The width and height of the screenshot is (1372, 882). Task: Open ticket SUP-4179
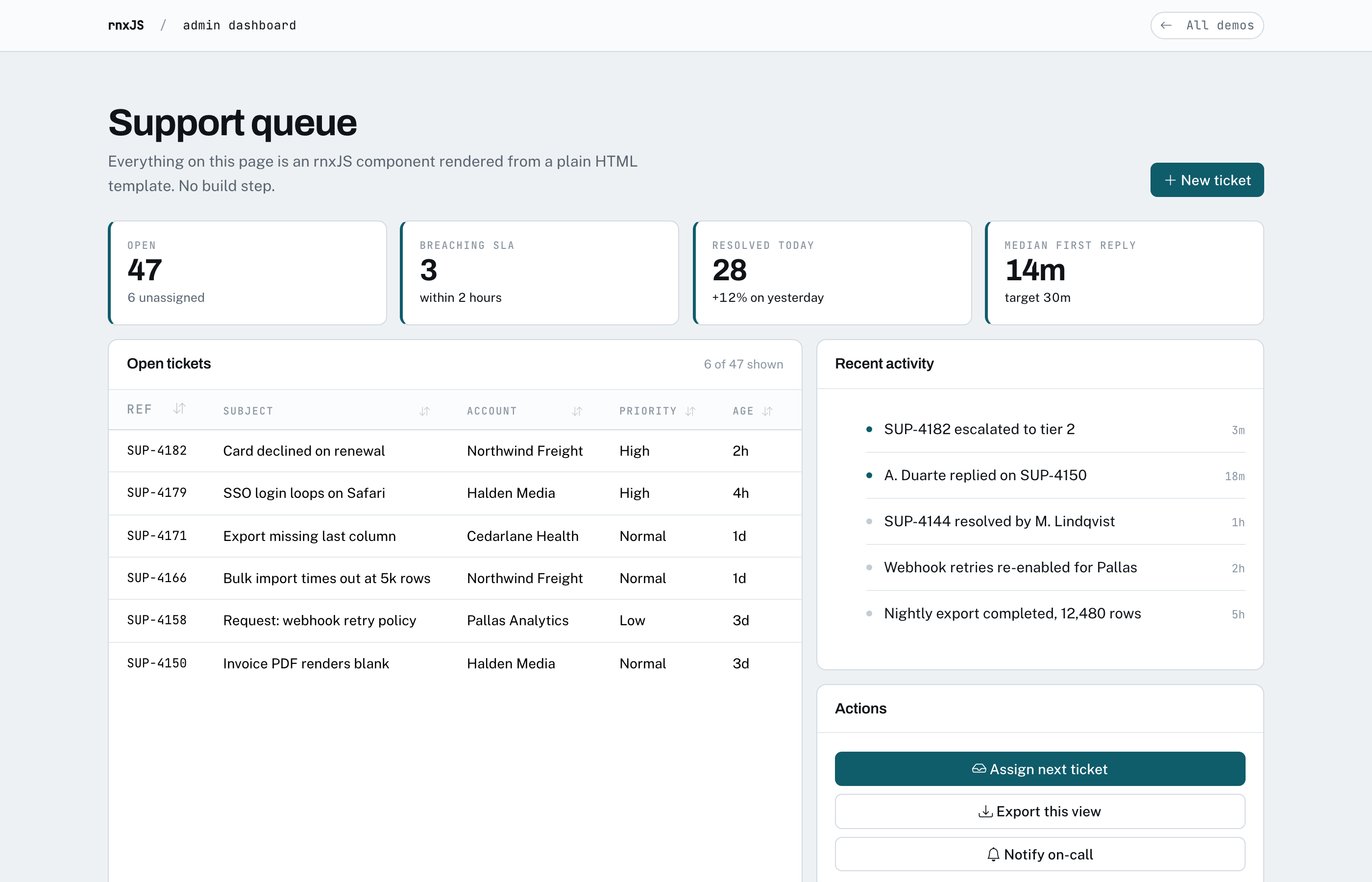[x=157, y=492]
